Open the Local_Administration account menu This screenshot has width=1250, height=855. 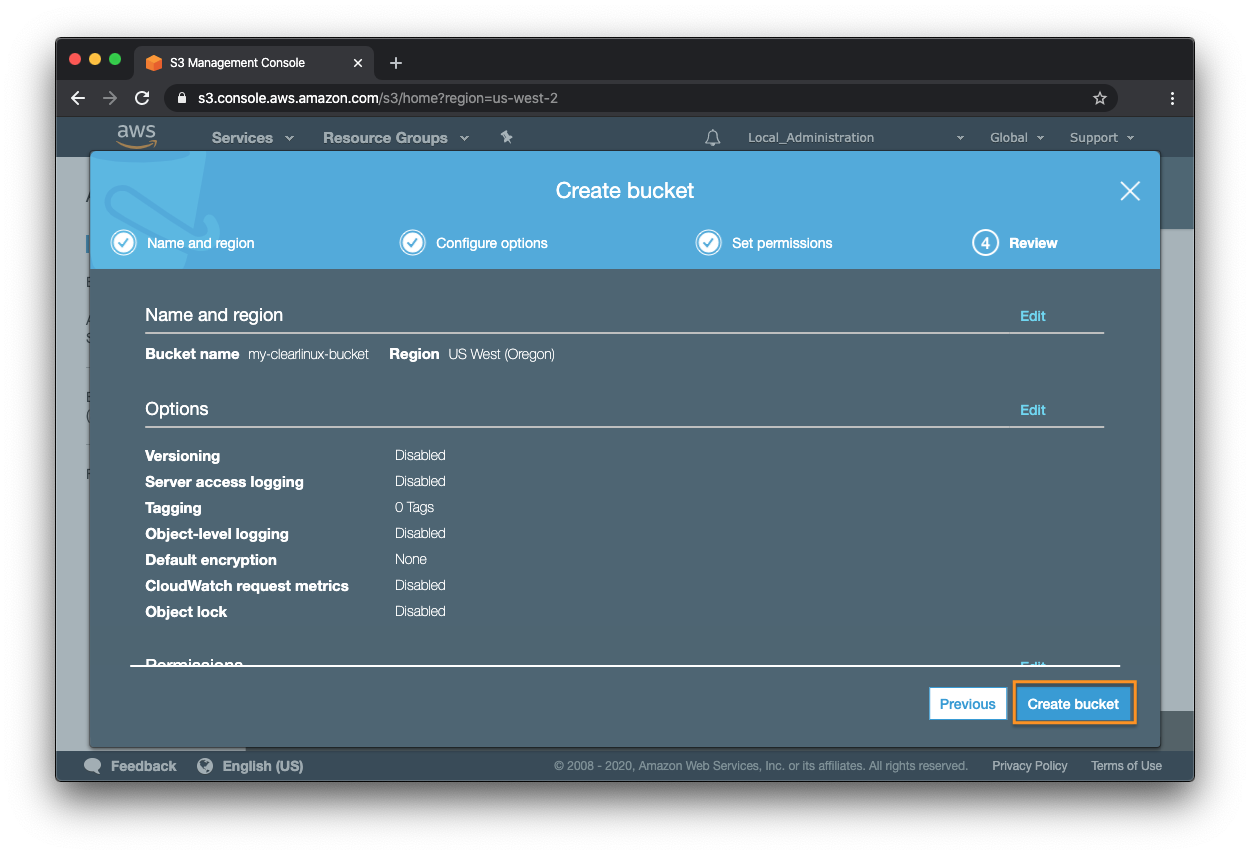click(856, 138)
